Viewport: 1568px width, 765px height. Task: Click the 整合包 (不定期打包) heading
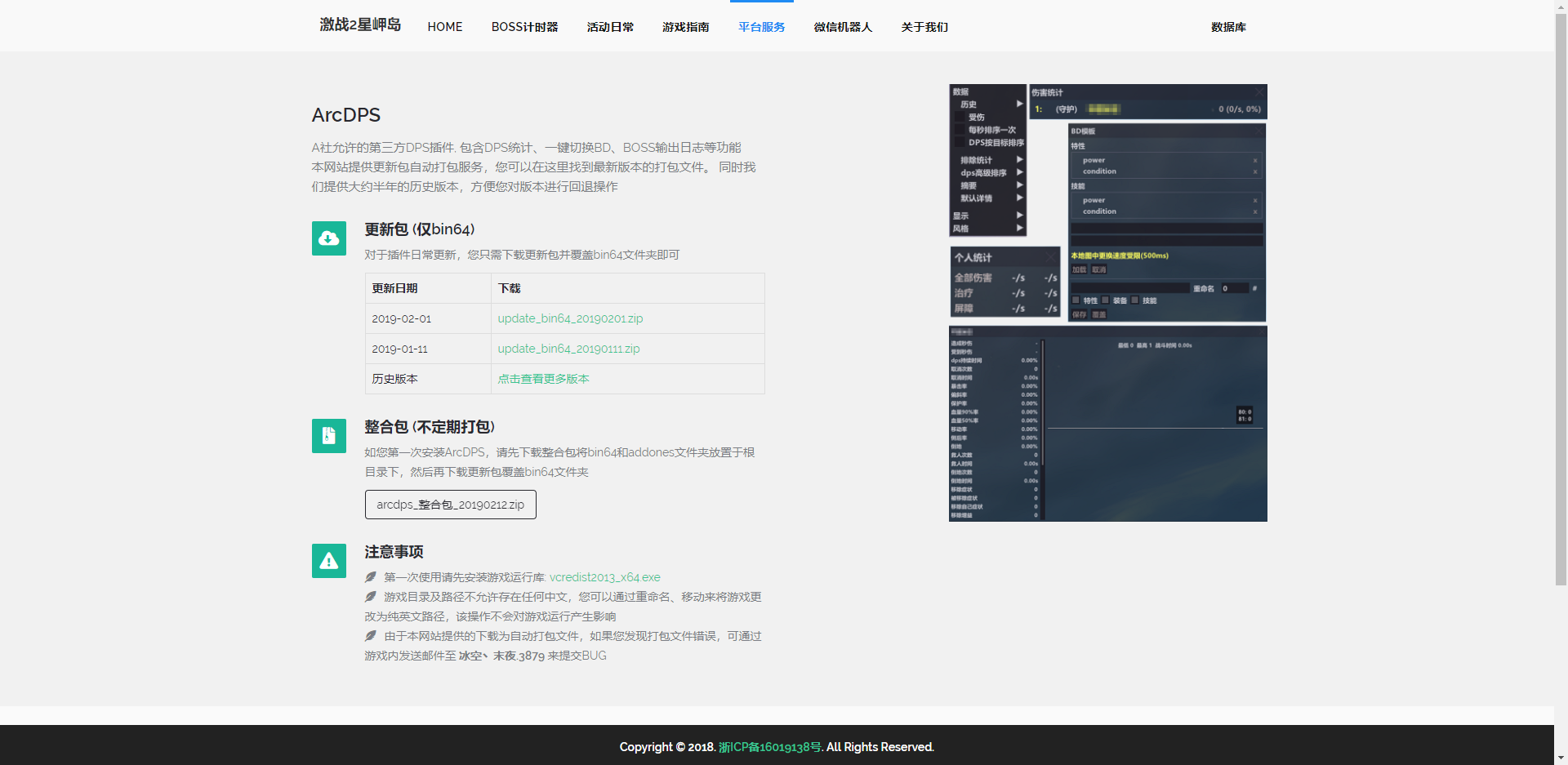point(430,427)
